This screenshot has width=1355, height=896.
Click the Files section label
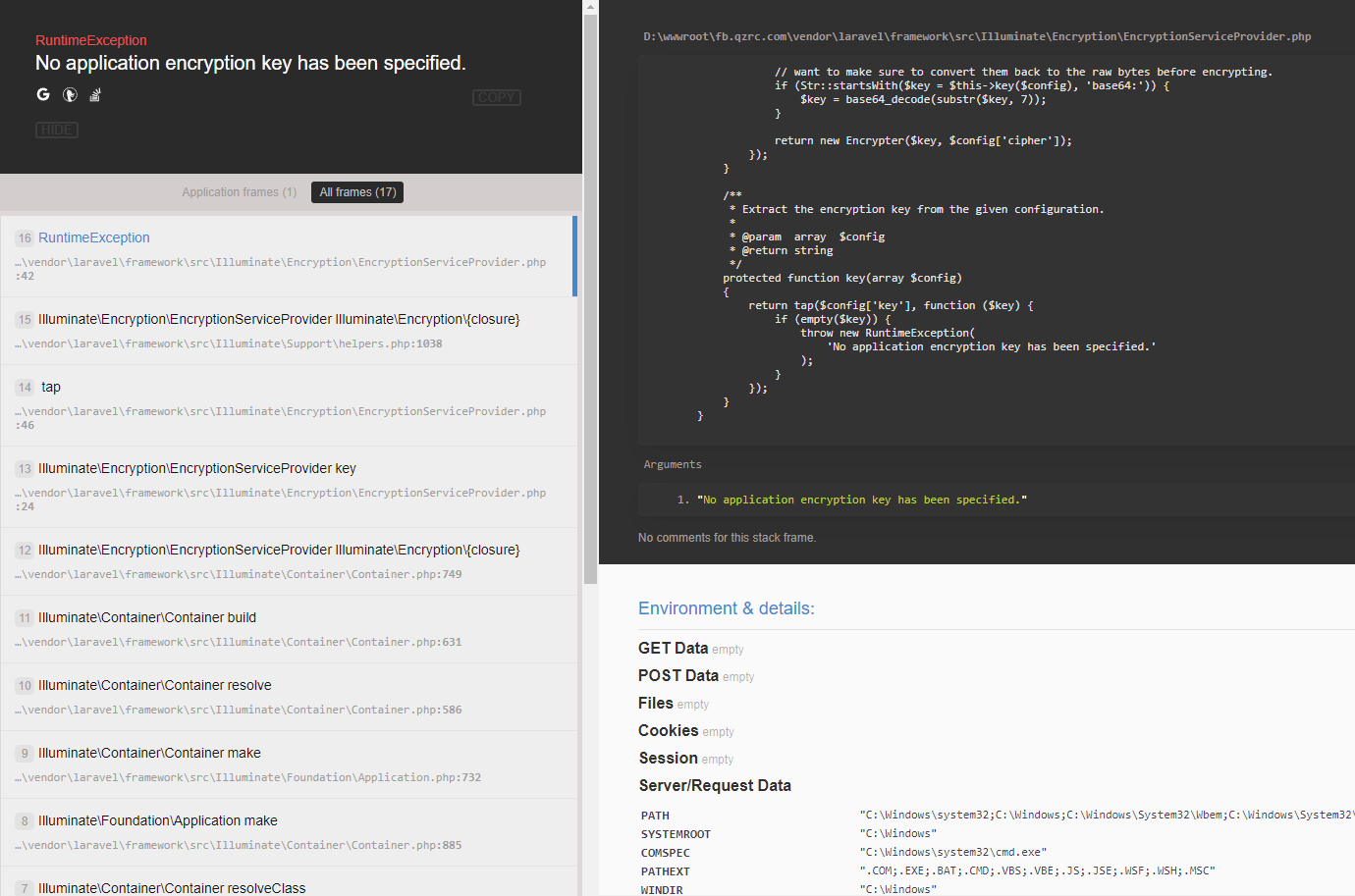[656, 703]
